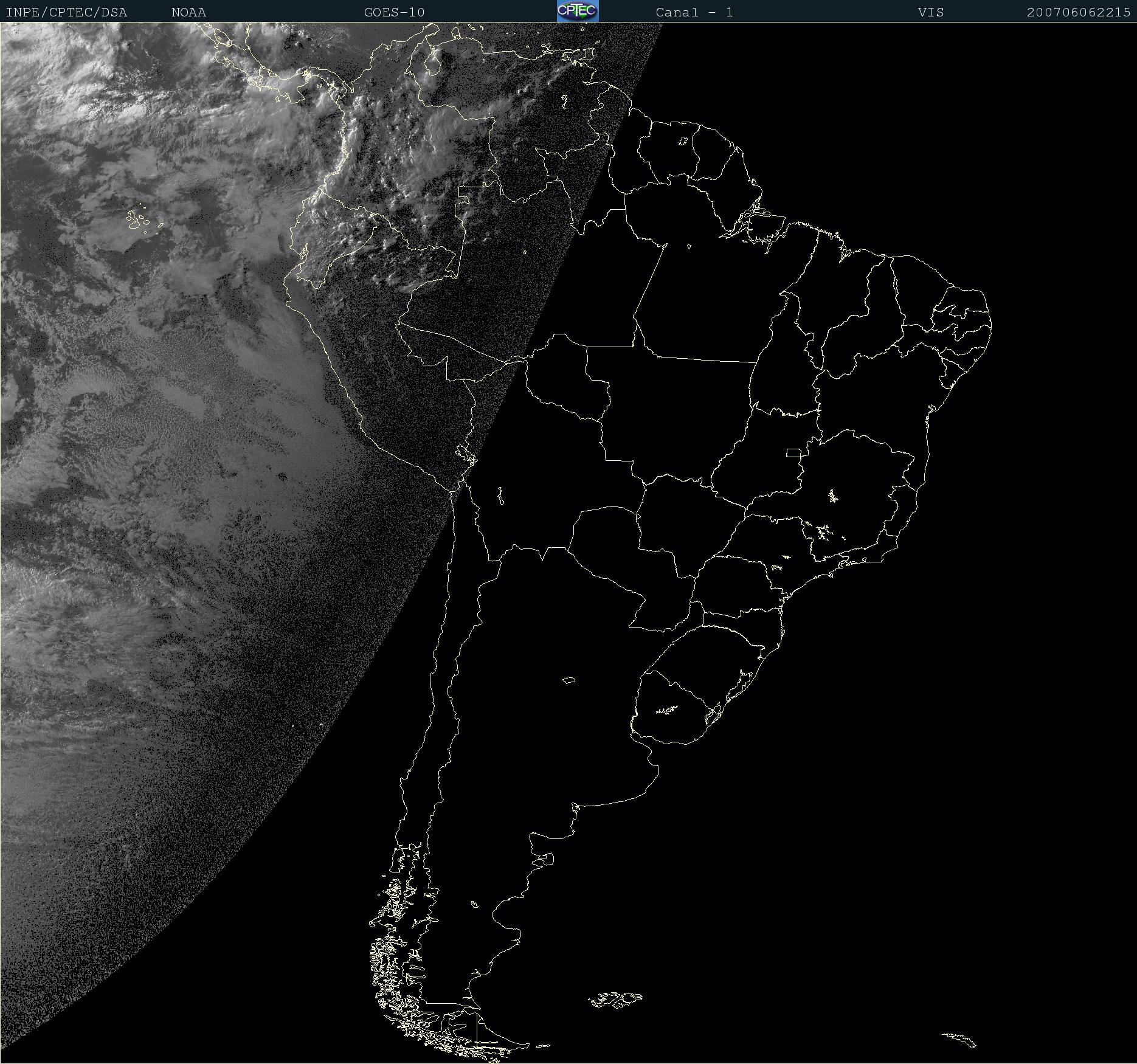
Task: Click the VIS label in header
Action: 931,12
